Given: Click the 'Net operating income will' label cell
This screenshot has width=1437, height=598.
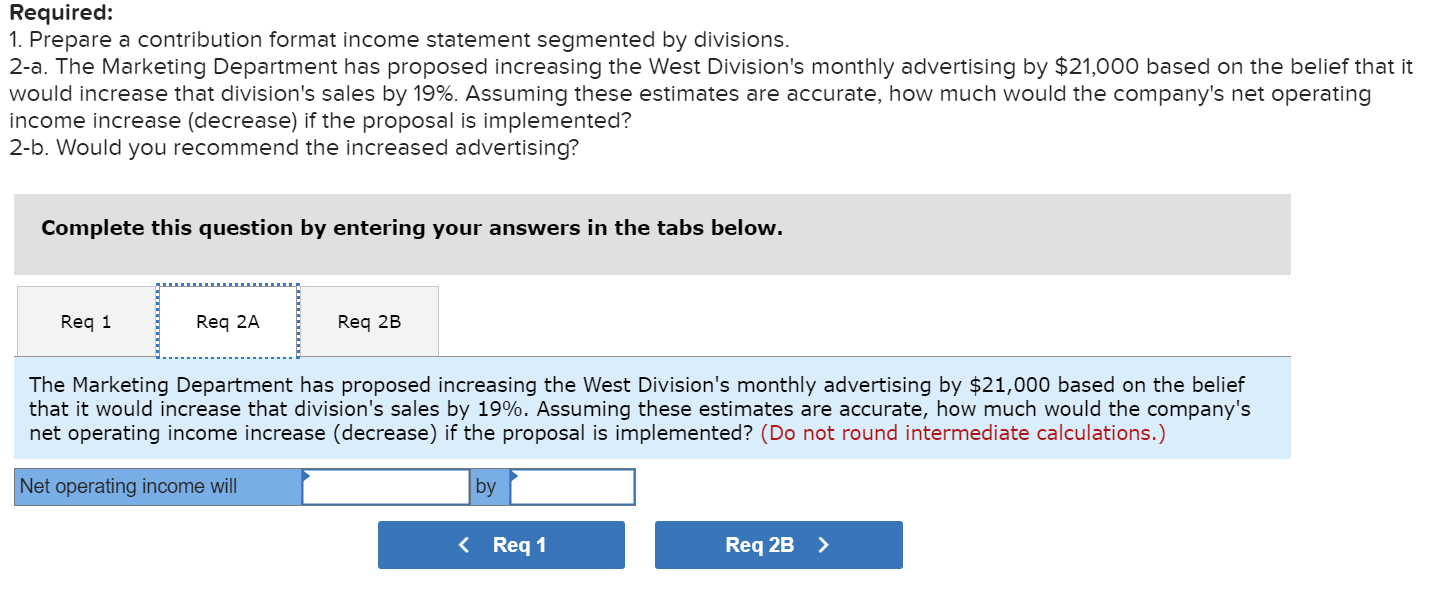Looking at the screenshot, I should (157, 487).
